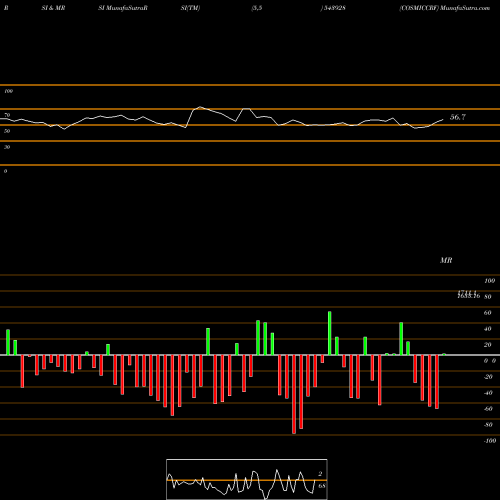The image size is (500, 500).
Task: Click the tallest green MR bar near 60
Action: click(330, 333)
